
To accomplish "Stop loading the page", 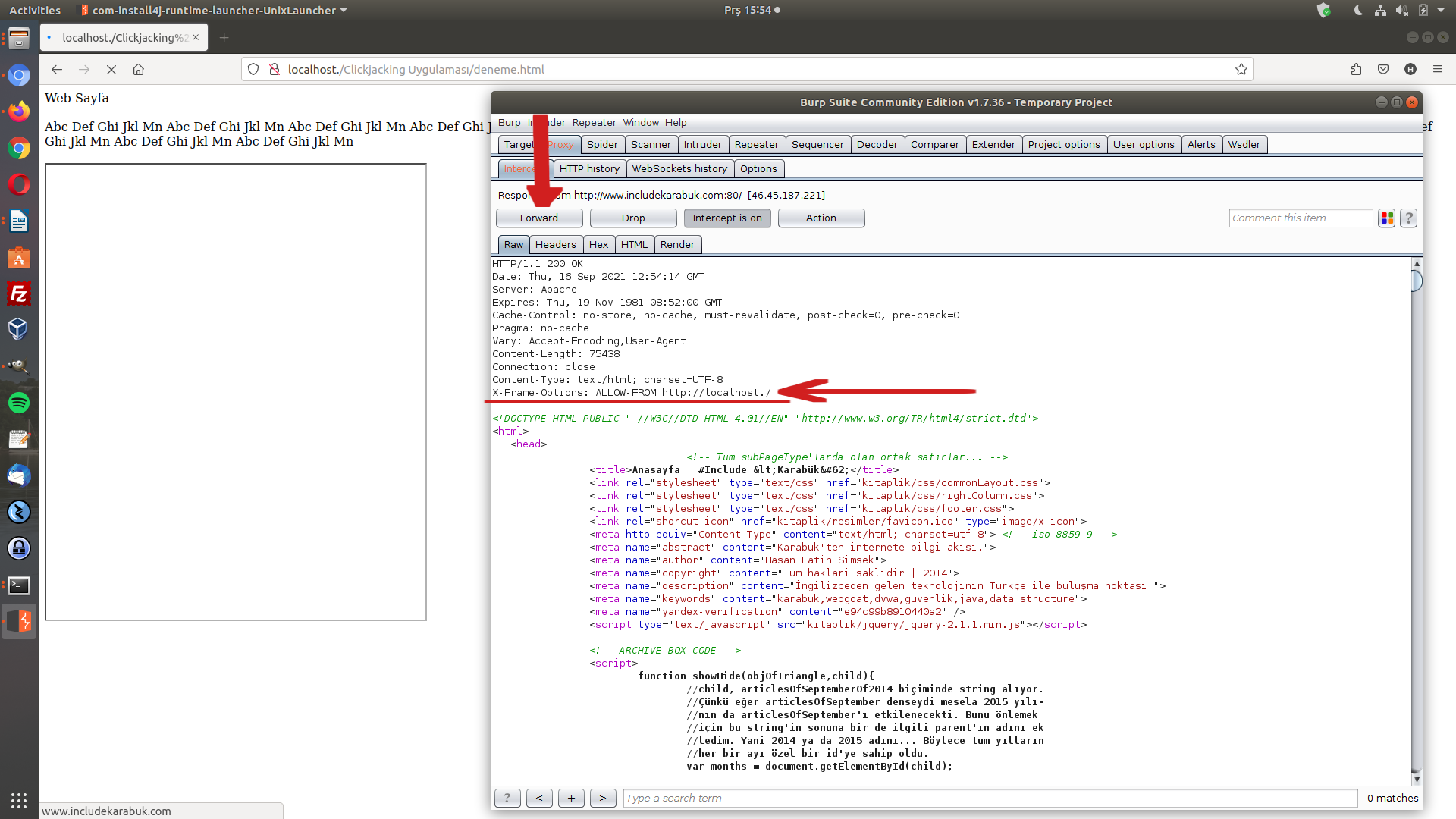I will pos(111,69).
